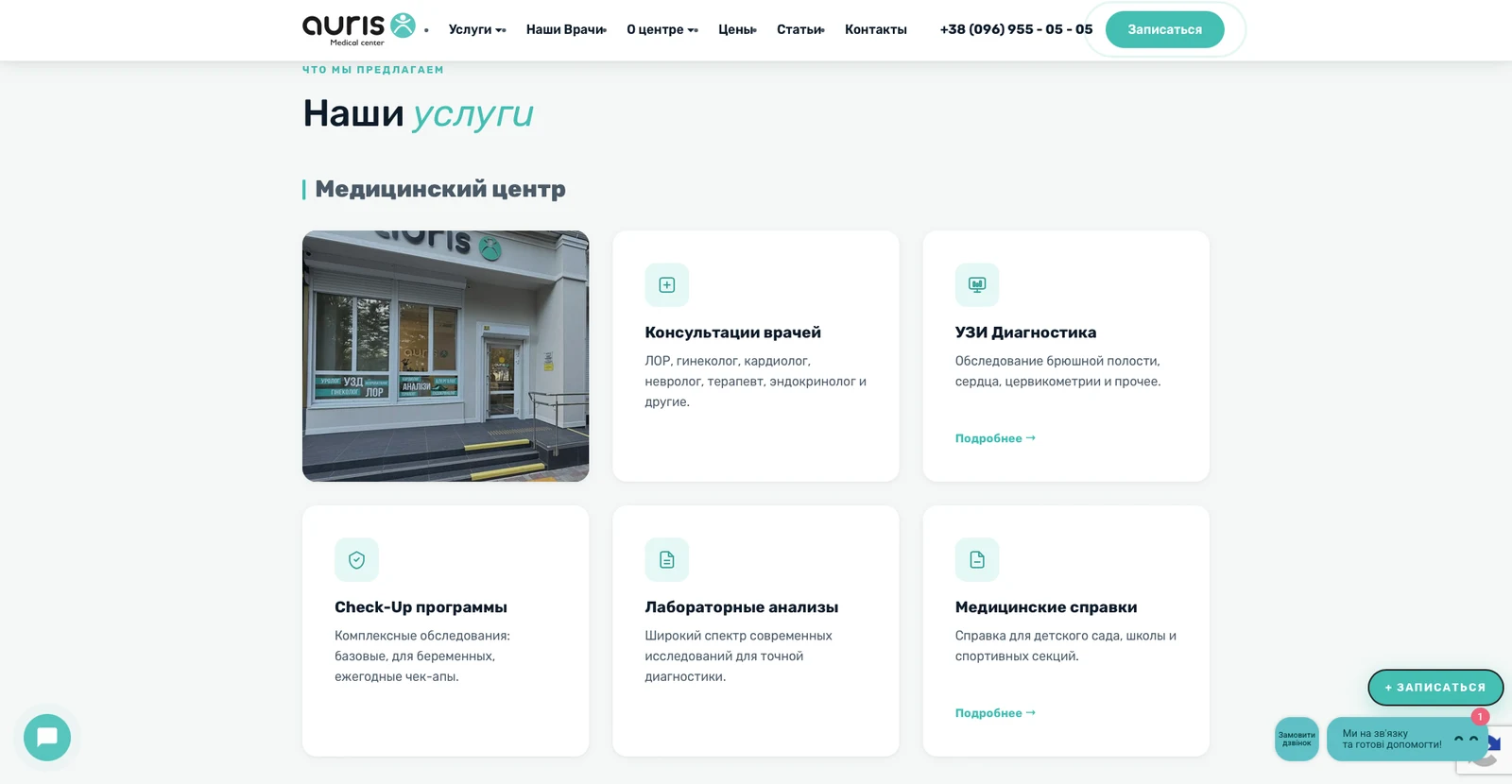Click the document icon above Лабораторные анализы
This screenshot has height=784, width=1512.
point(667,560)
